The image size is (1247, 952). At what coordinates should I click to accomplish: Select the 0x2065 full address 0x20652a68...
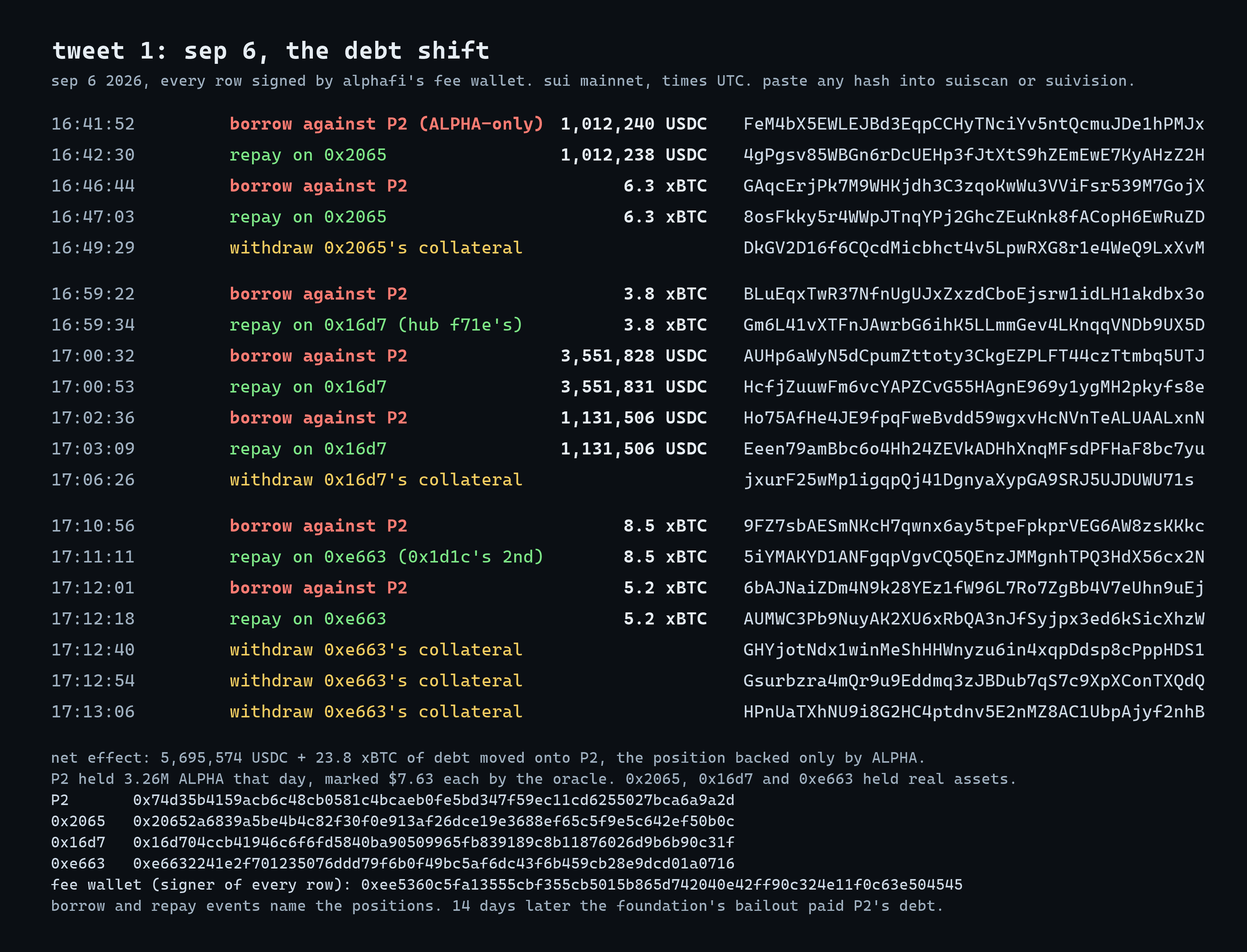434,821
